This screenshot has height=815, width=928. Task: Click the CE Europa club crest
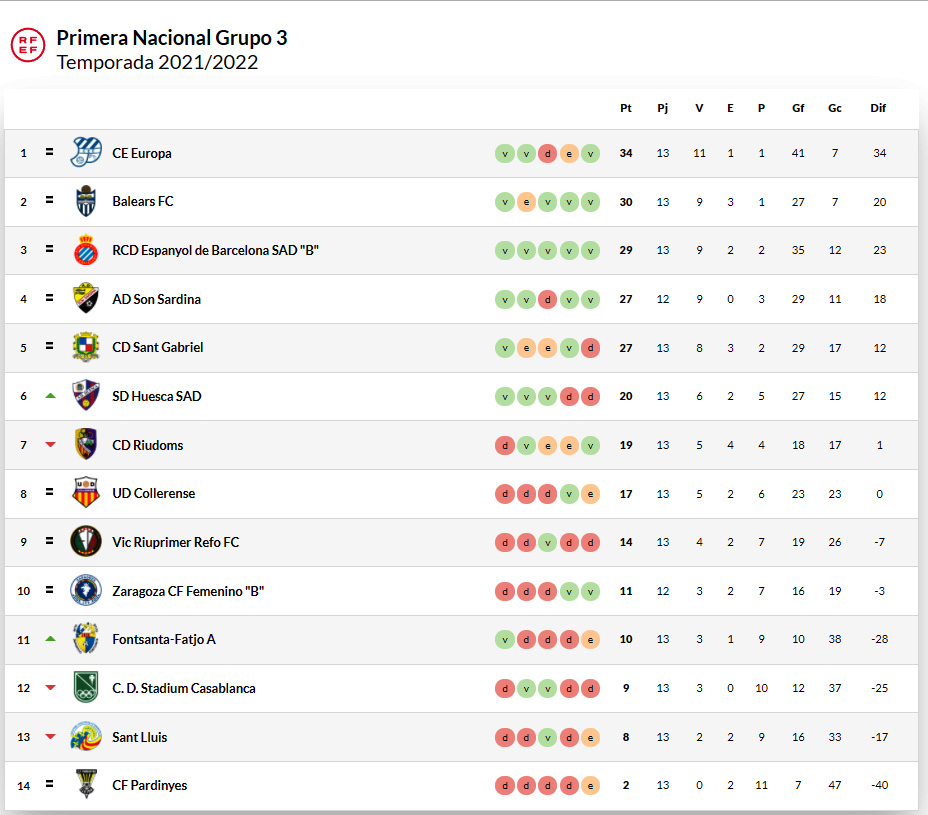86,153
